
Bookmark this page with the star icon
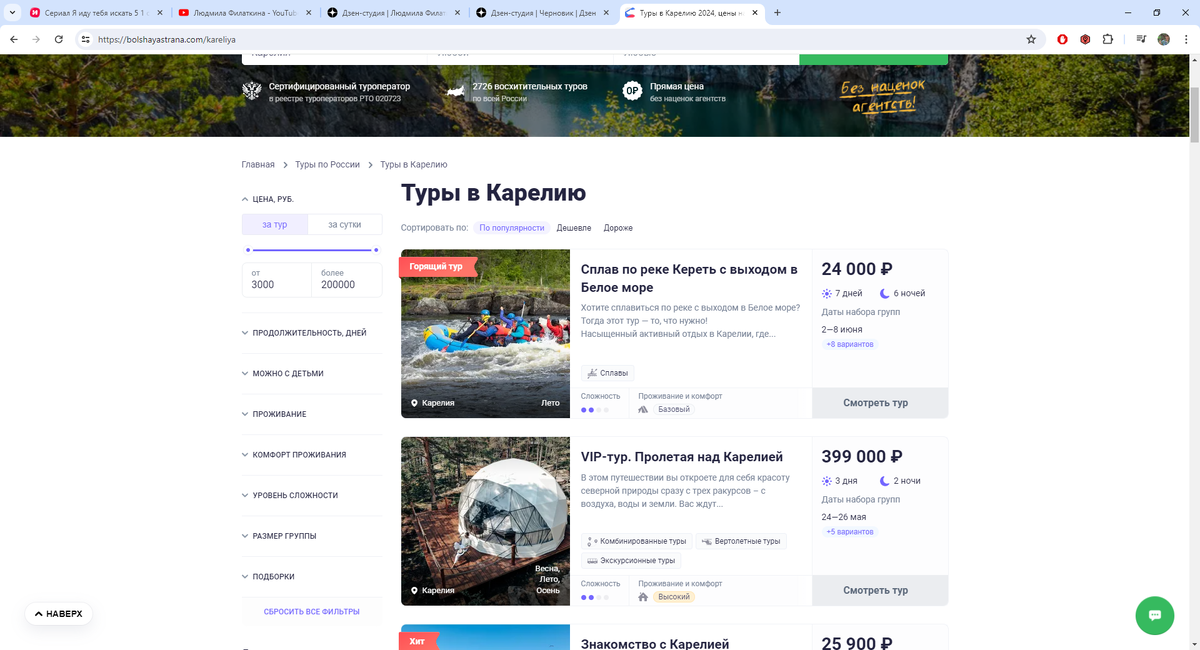[1031, 39]
